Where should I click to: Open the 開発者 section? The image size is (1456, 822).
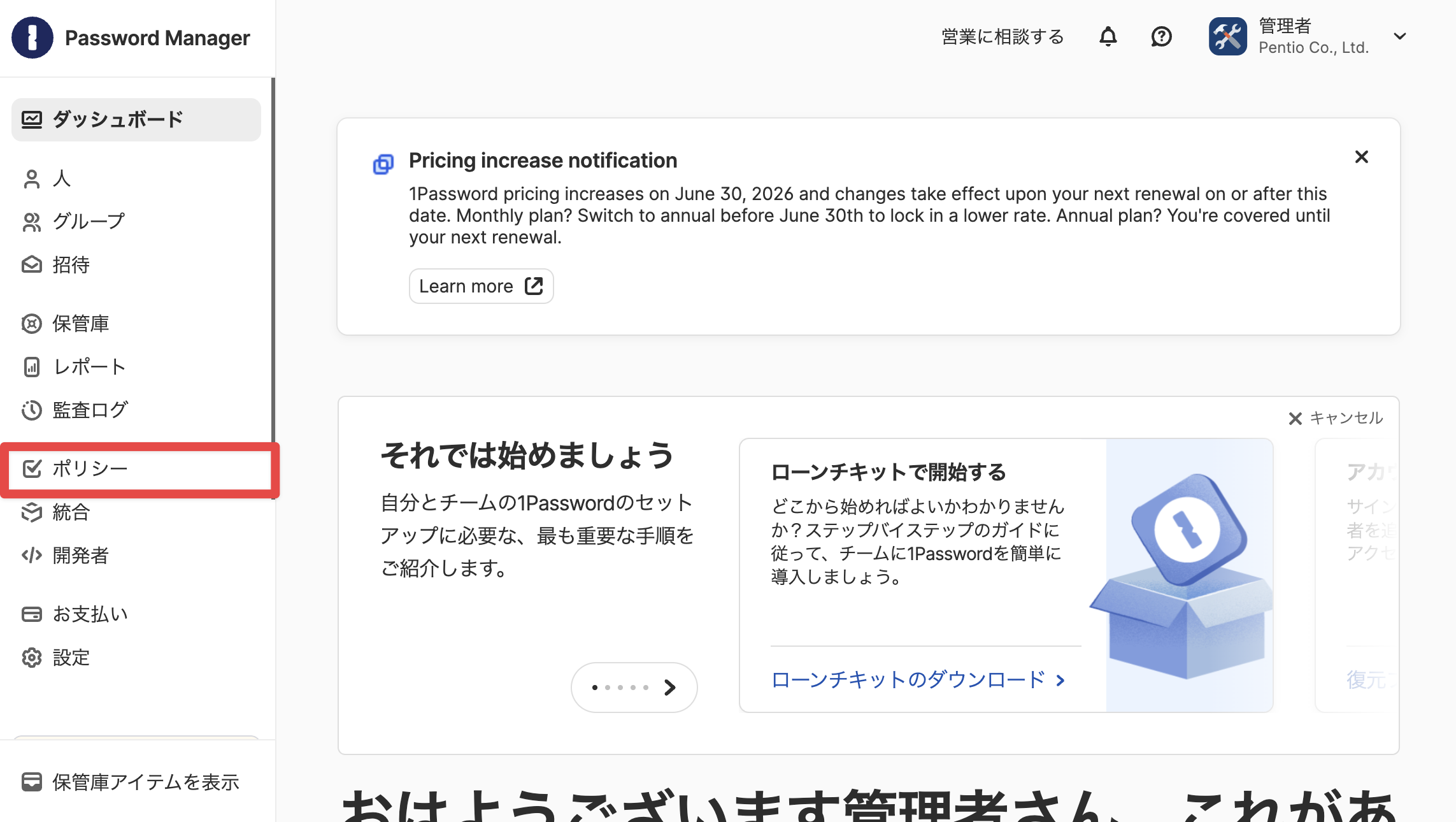[136, 555]
